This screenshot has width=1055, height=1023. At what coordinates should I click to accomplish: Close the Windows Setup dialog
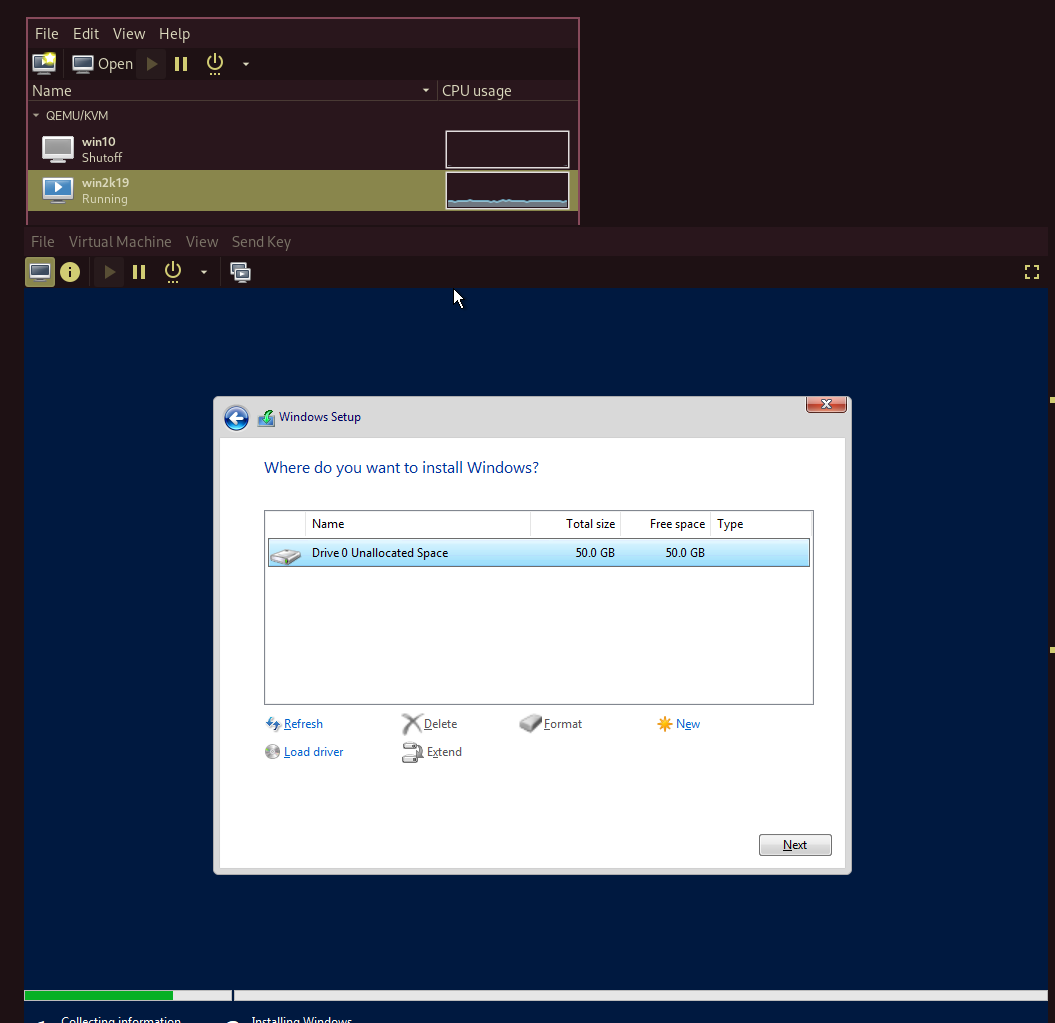tap(826, 404)
